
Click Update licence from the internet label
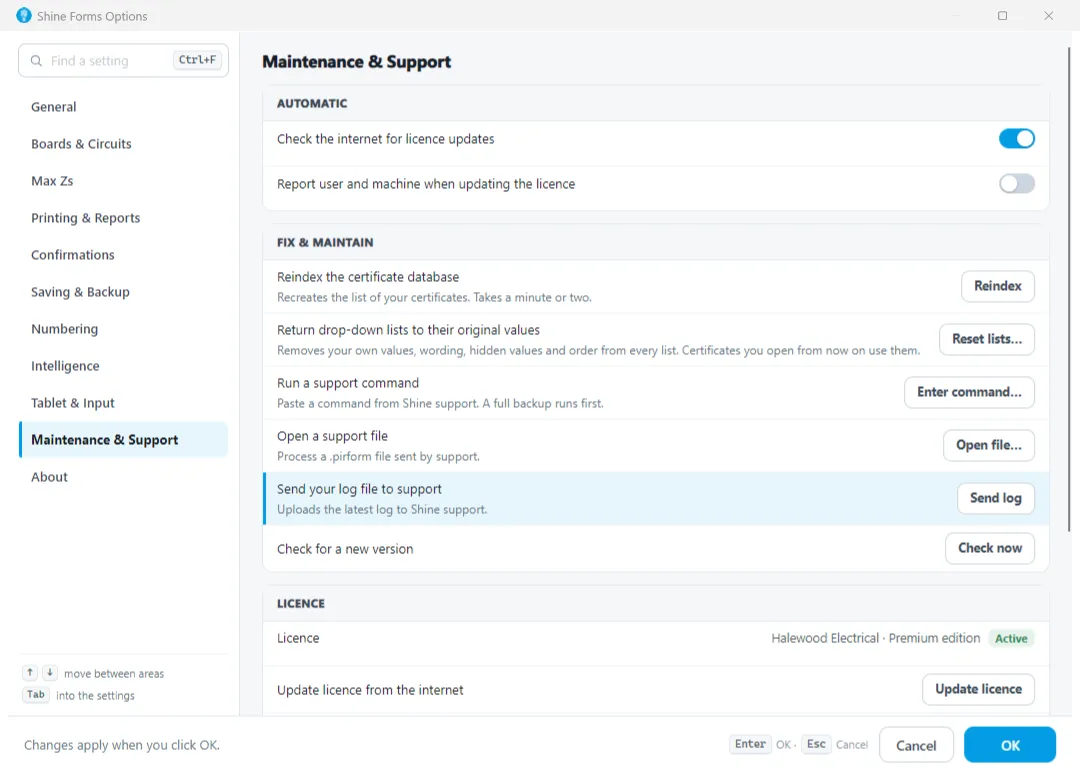pos(370,690)
